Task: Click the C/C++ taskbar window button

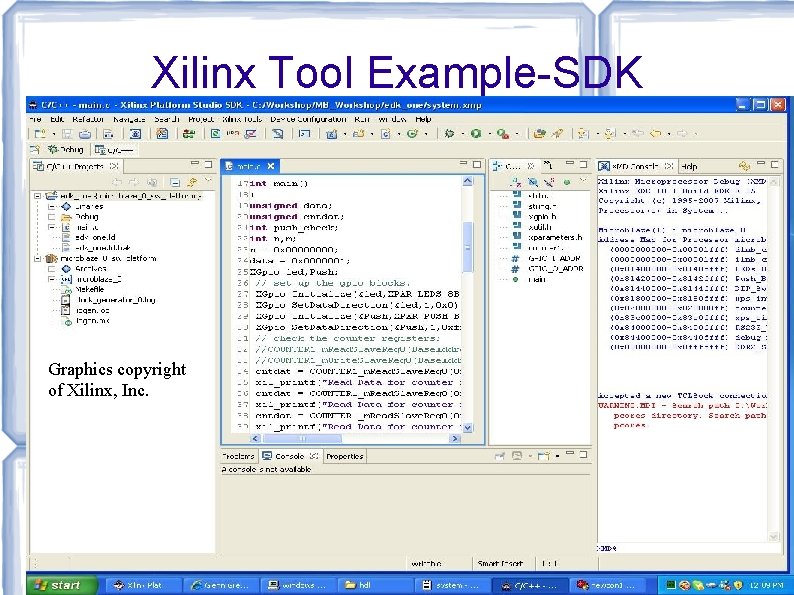Action: (529, 585)
